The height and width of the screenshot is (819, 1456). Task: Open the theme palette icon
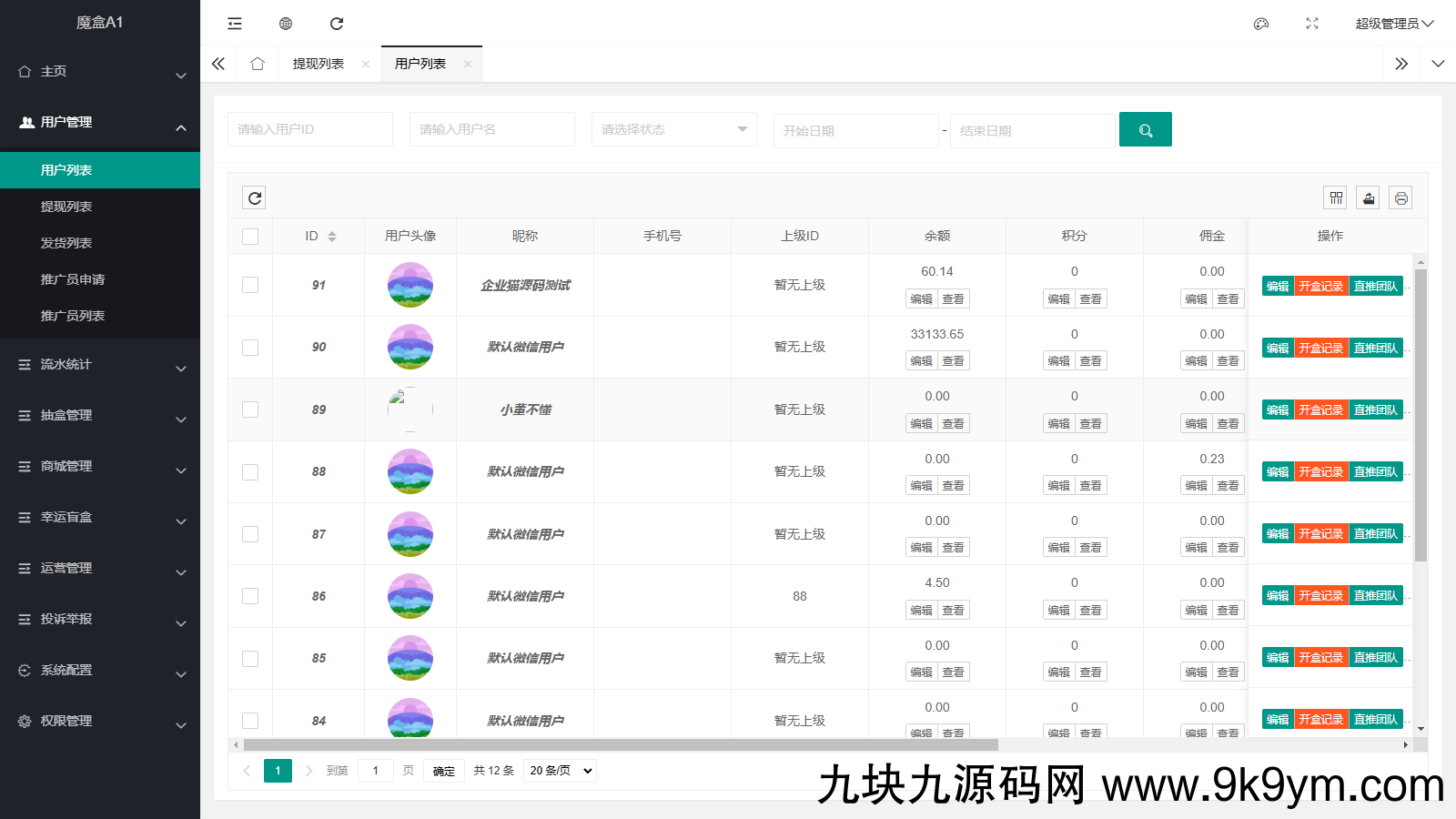(x=1261, y=24)
